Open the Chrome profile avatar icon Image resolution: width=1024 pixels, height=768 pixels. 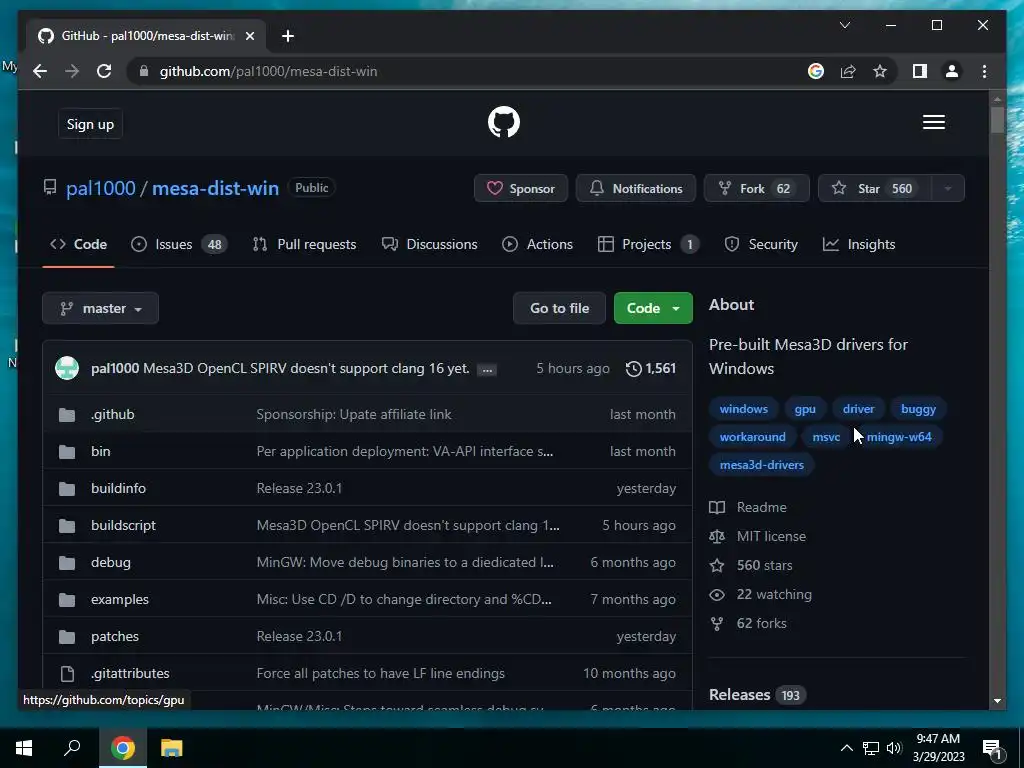click(x=952, y=71)
